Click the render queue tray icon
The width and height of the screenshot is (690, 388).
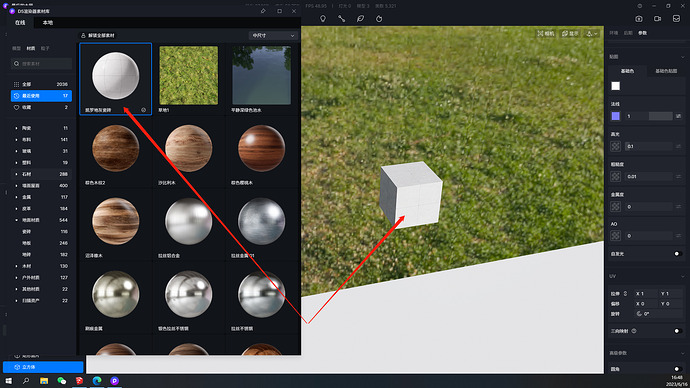[x=676, y=18]
